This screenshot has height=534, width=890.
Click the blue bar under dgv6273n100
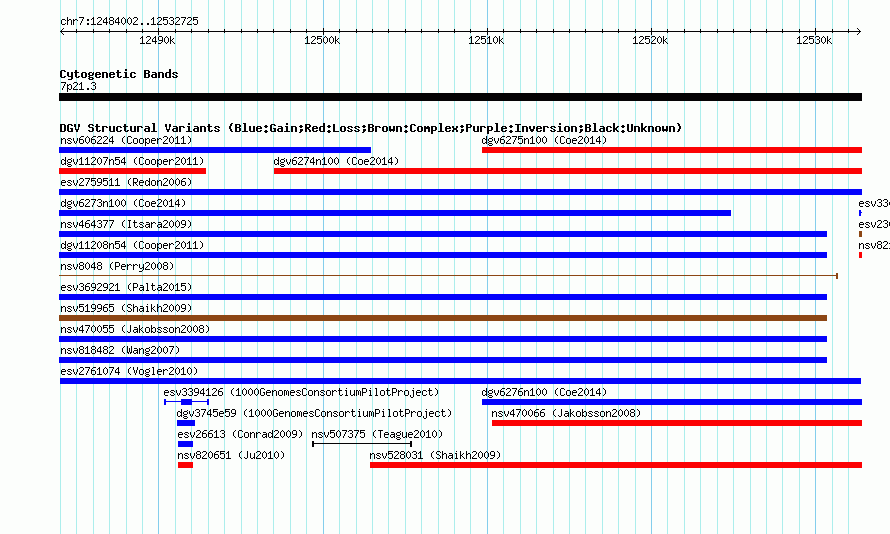click(x=395, y=213)
